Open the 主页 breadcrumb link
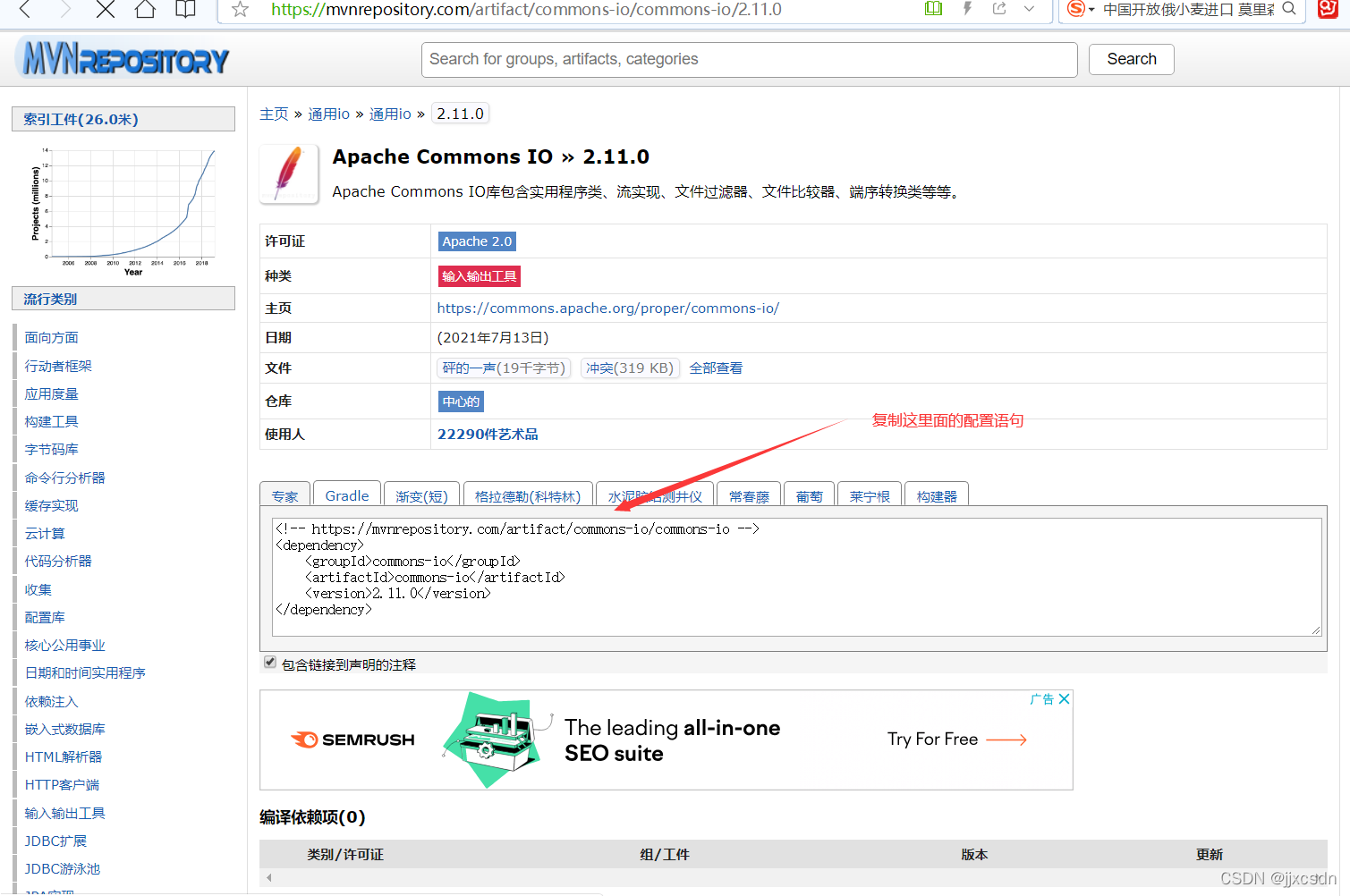The image size is (1350, 896). click(x=274, y=114)
